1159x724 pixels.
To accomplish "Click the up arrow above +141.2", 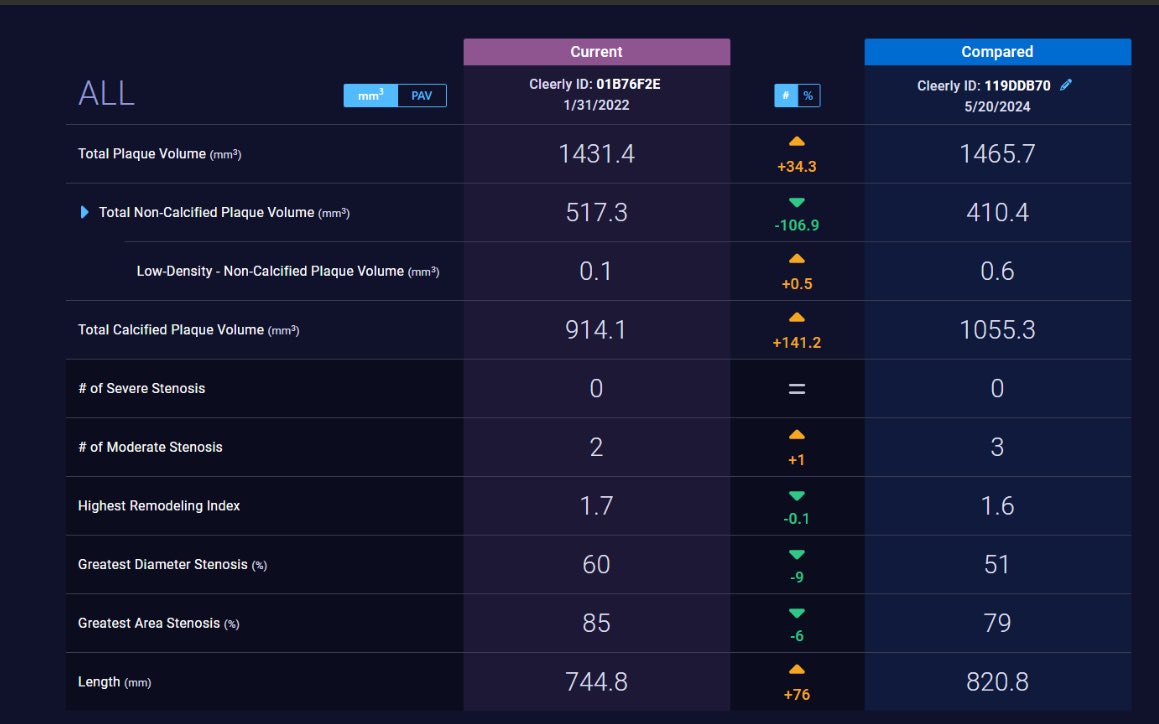I will coord(797,317).
